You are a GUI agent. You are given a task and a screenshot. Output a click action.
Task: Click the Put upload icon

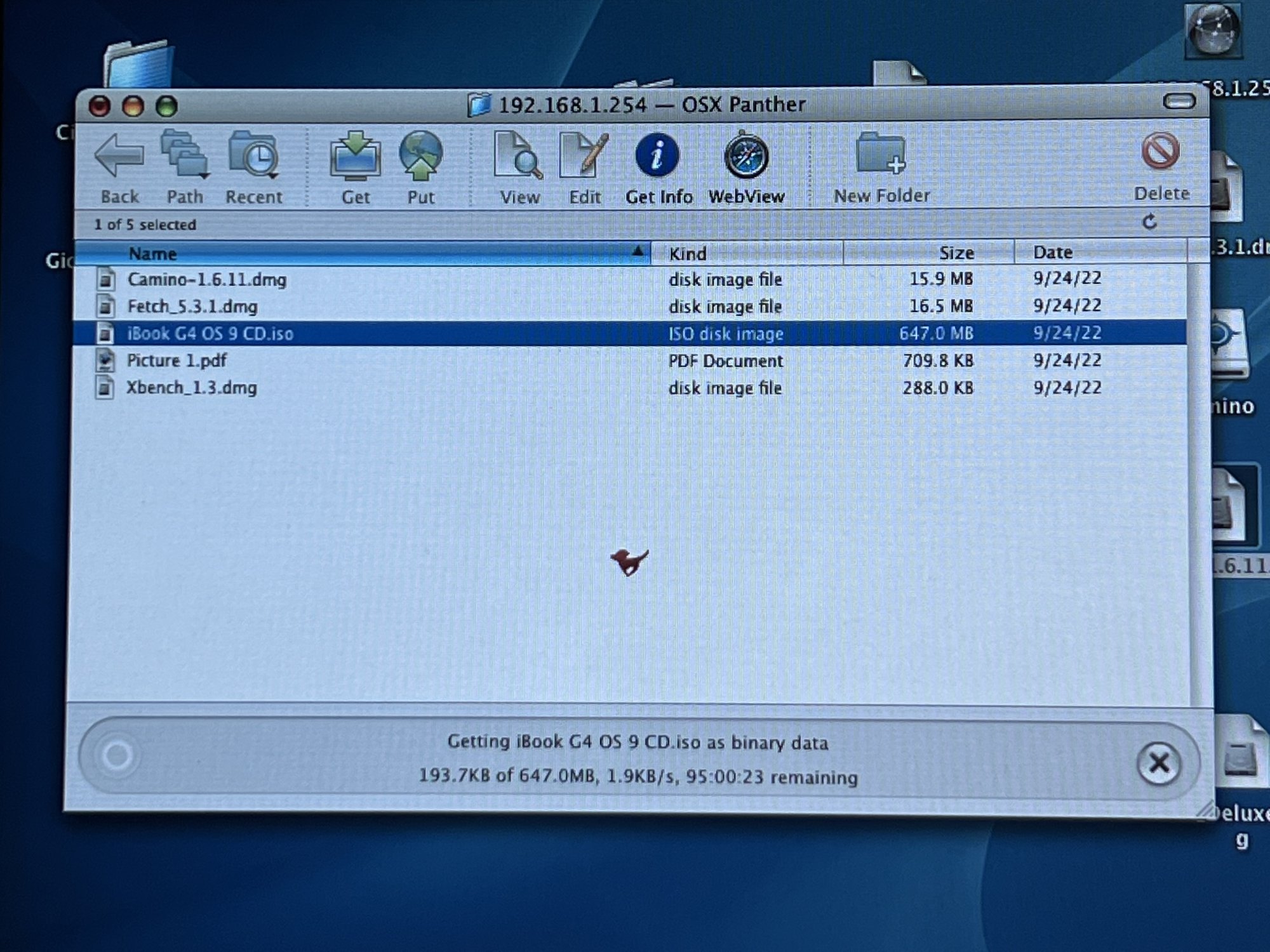420,156
